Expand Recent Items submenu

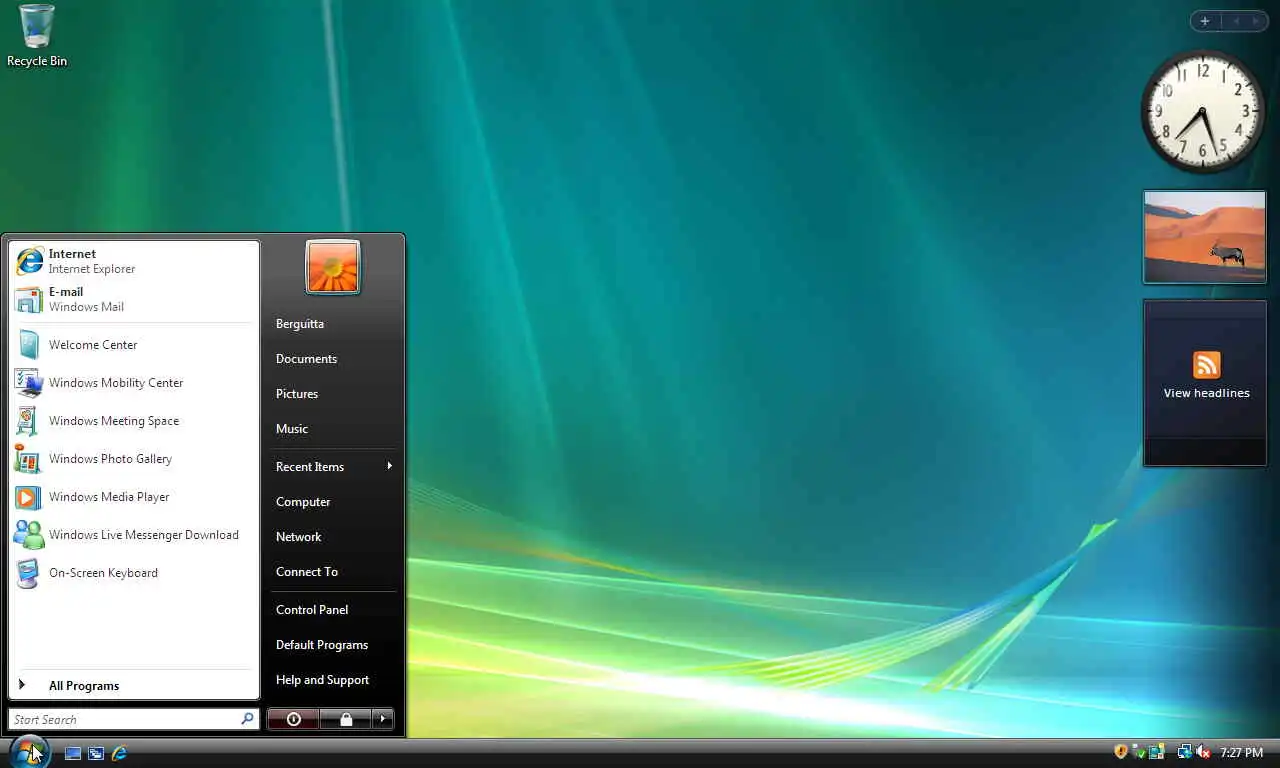coord(334,467)
